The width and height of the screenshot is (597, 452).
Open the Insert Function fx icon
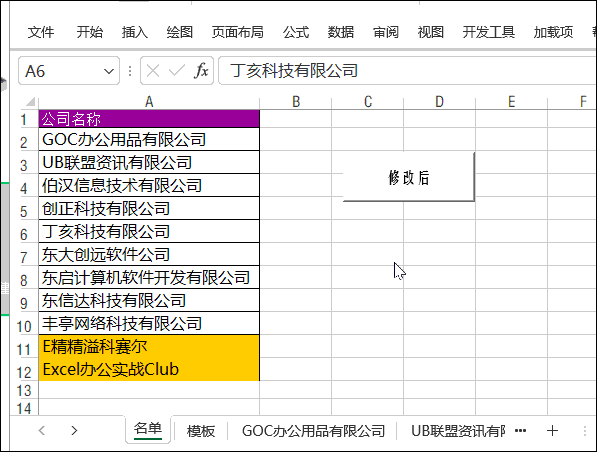coord(201,71)
